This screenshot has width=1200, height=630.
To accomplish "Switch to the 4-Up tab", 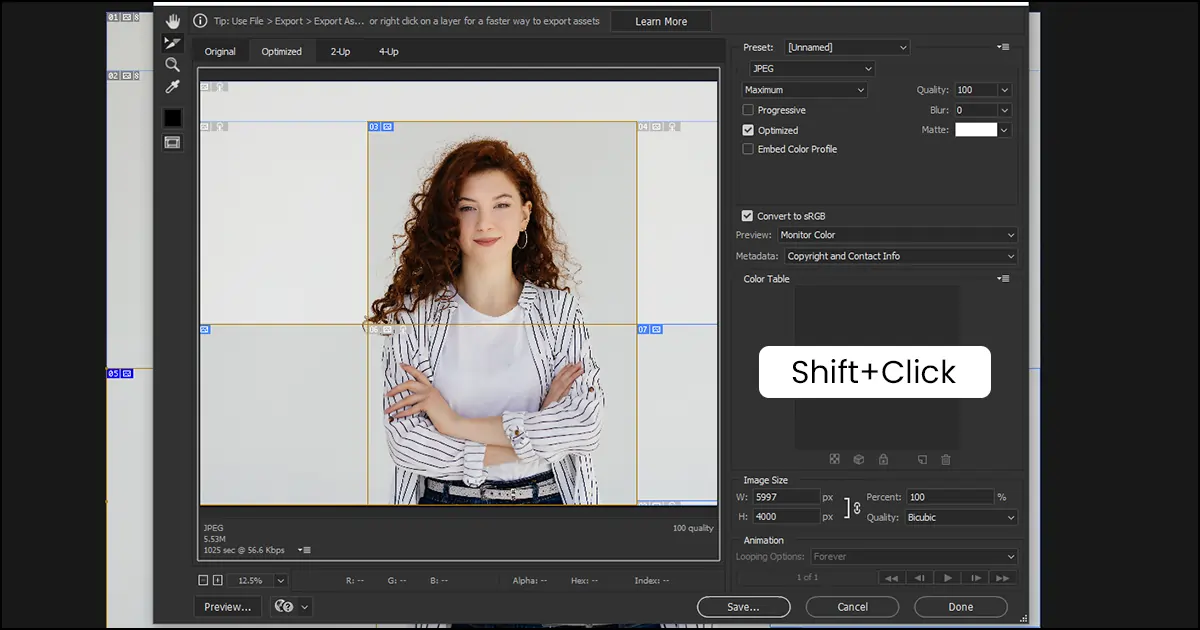I will click(388, 50).
